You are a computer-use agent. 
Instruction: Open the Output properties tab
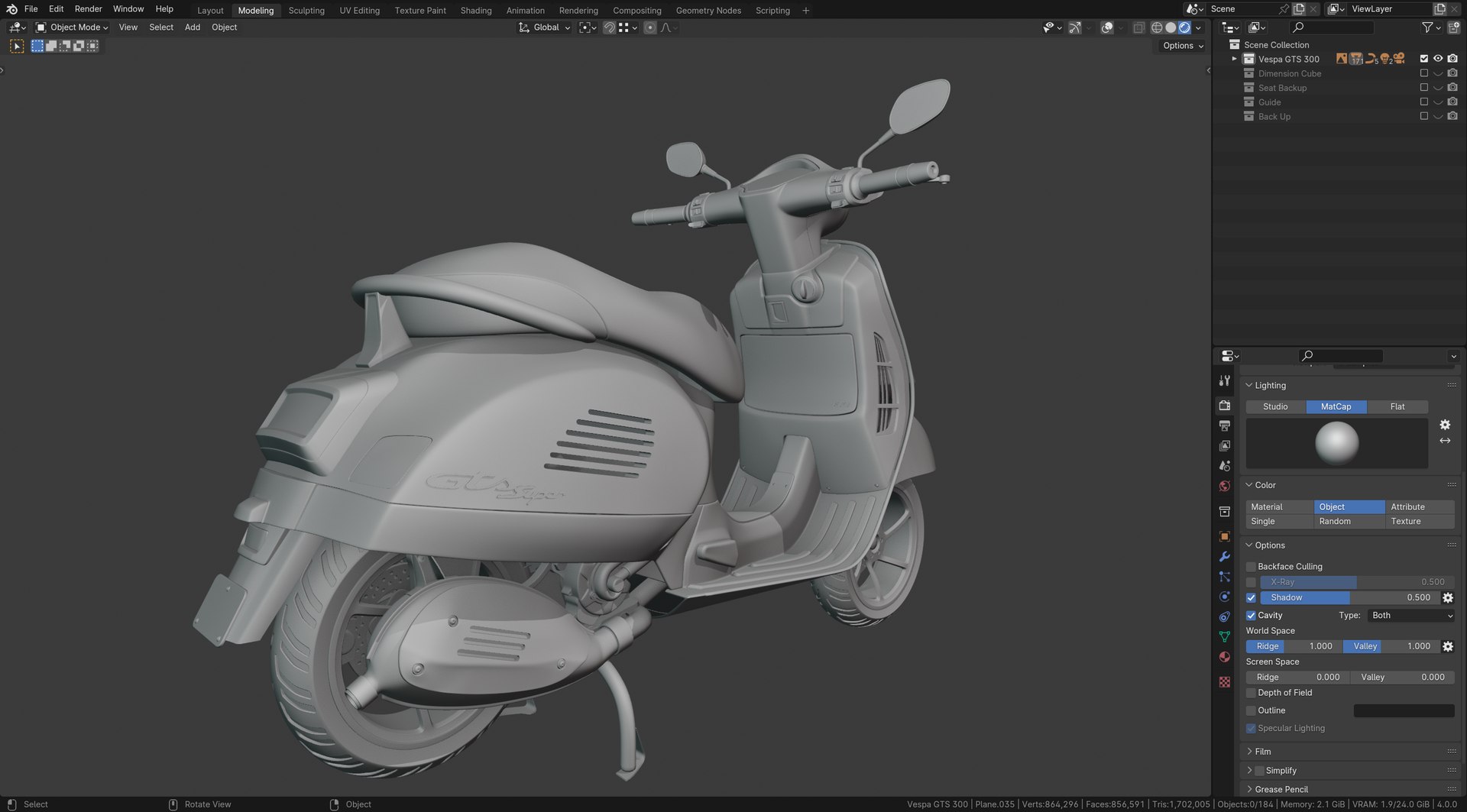pos(1225,425)
